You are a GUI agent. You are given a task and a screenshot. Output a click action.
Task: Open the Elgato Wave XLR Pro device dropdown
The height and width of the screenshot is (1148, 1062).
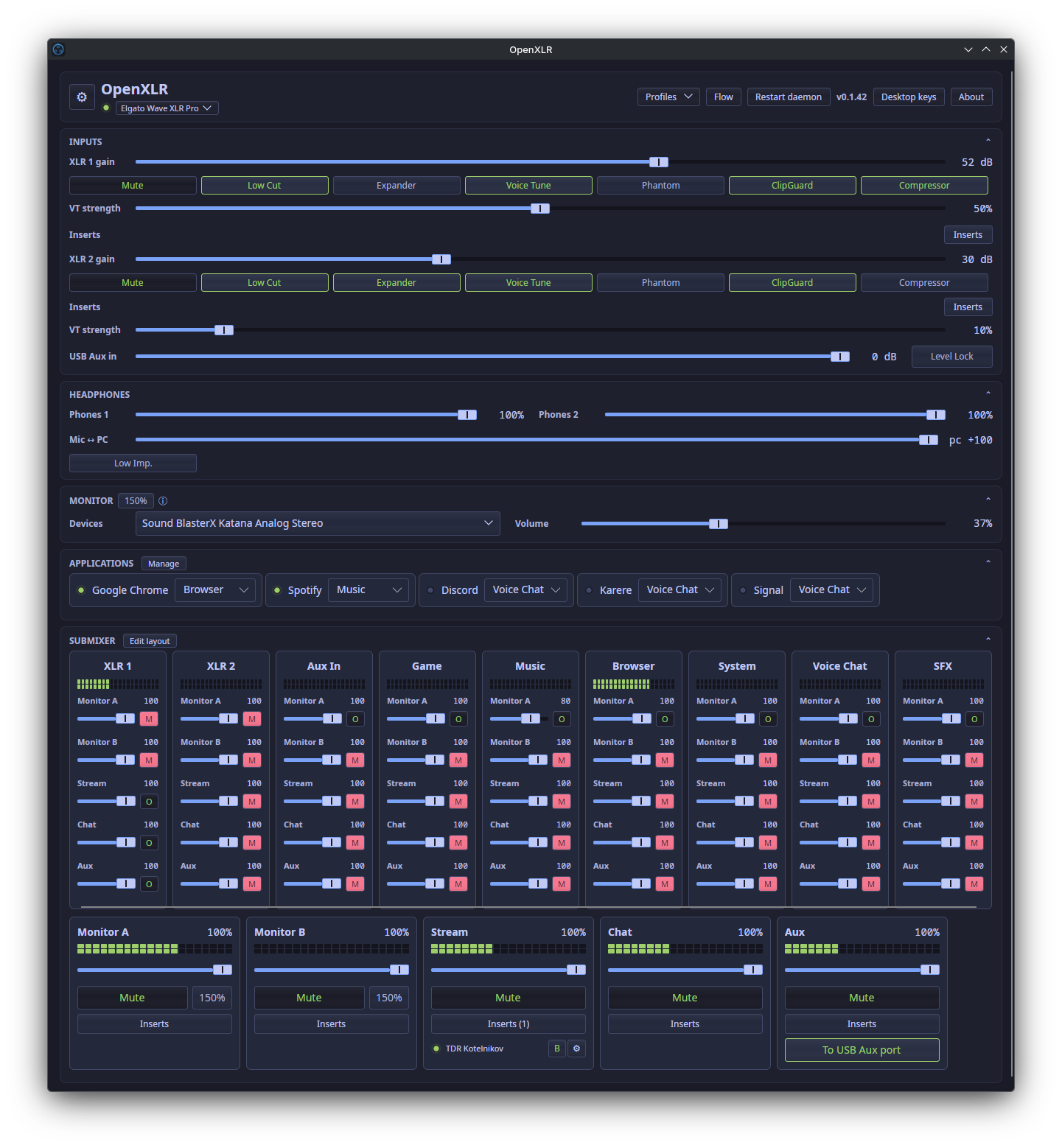tap(167, 108)
